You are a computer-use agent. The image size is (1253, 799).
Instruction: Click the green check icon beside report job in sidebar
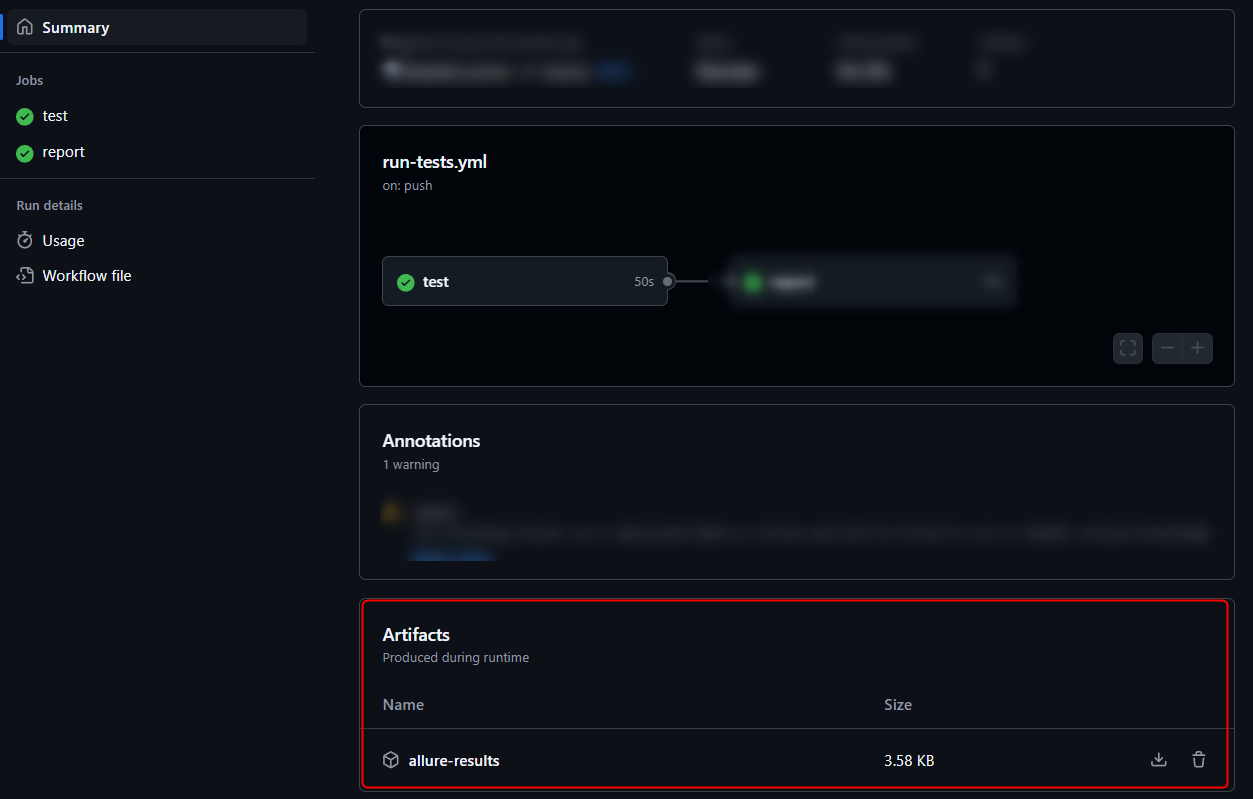(x=25, y=153)
